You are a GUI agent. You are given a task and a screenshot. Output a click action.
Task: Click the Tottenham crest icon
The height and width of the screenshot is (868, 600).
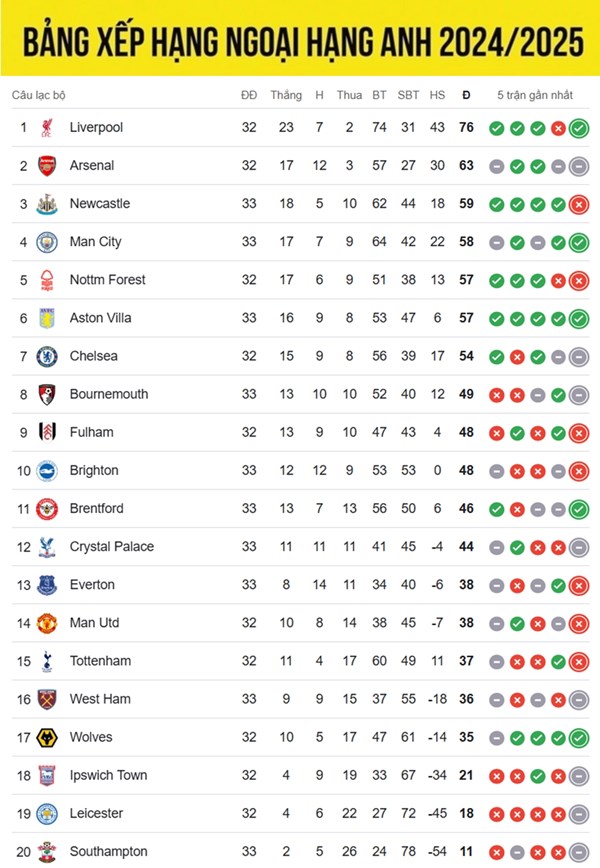click(x=47, y=661)
